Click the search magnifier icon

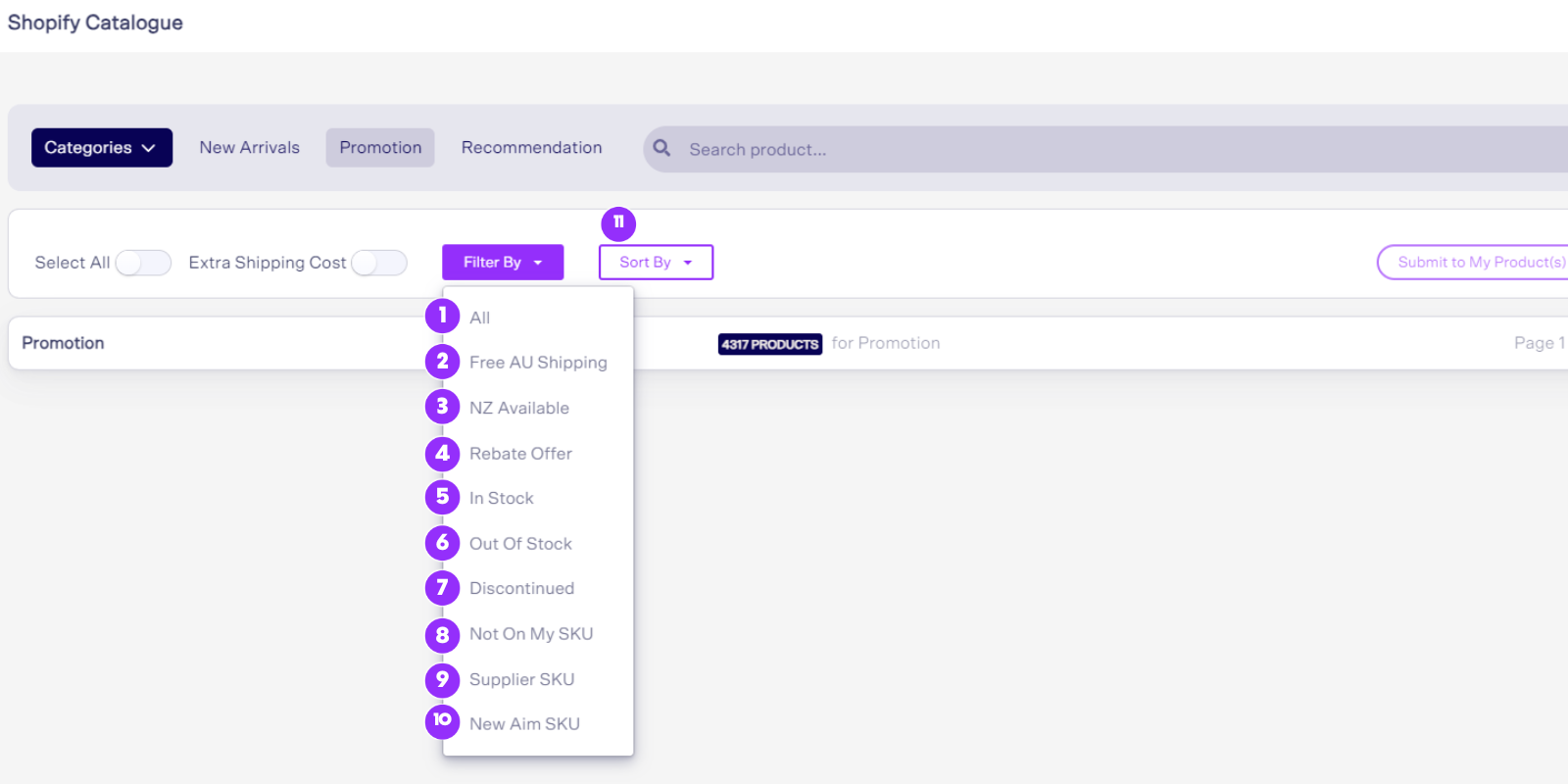click(x=661, y=148)
